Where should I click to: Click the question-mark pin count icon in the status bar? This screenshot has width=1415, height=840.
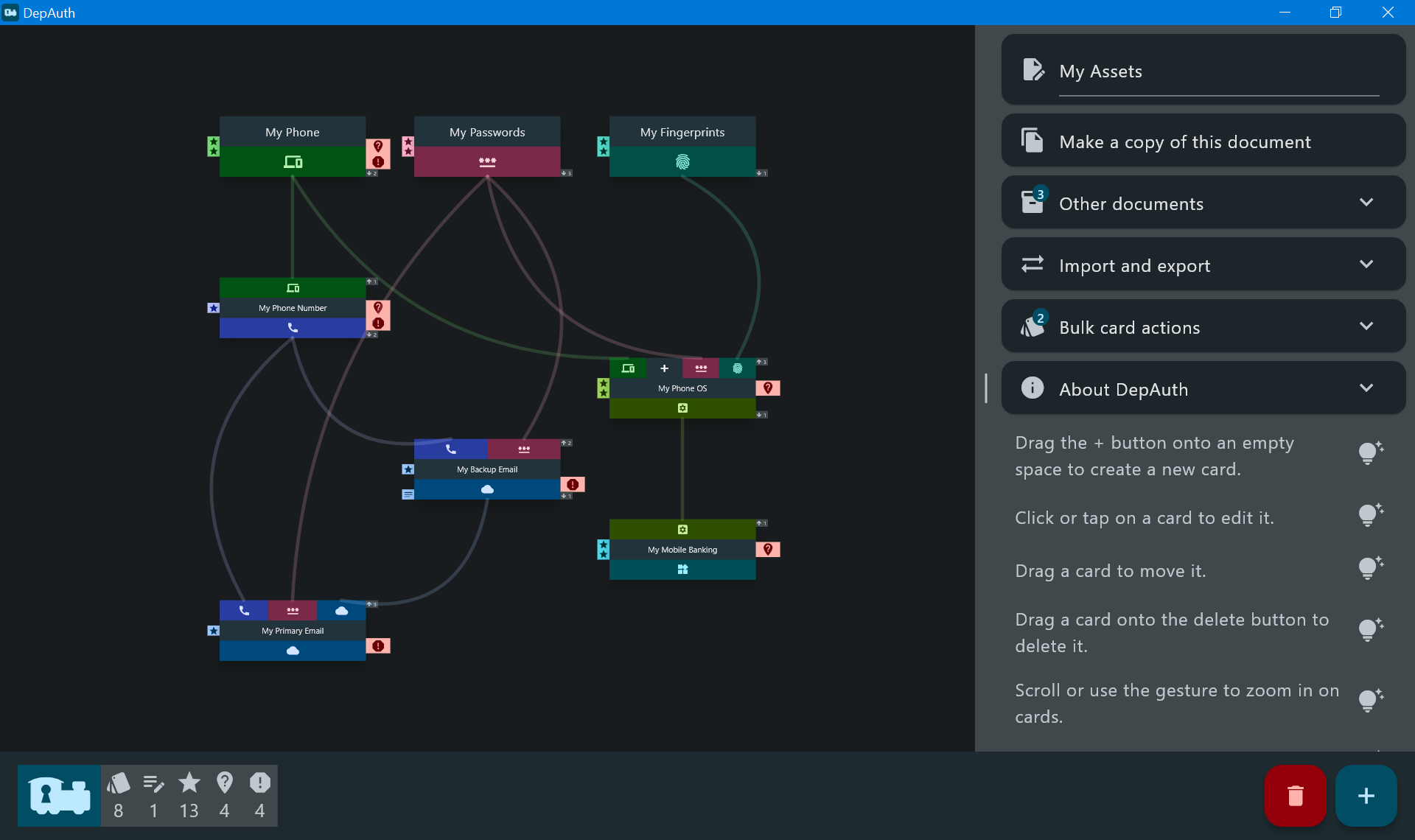pyautogui.click(x=225, y=783)
